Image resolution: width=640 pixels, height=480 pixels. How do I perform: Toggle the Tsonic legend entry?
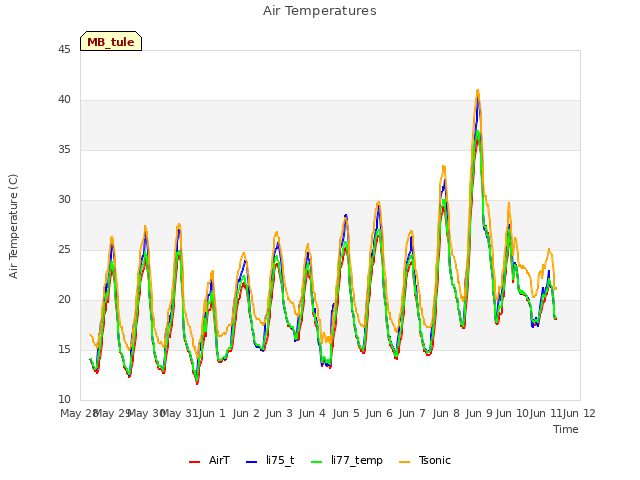tap(425, 460)
